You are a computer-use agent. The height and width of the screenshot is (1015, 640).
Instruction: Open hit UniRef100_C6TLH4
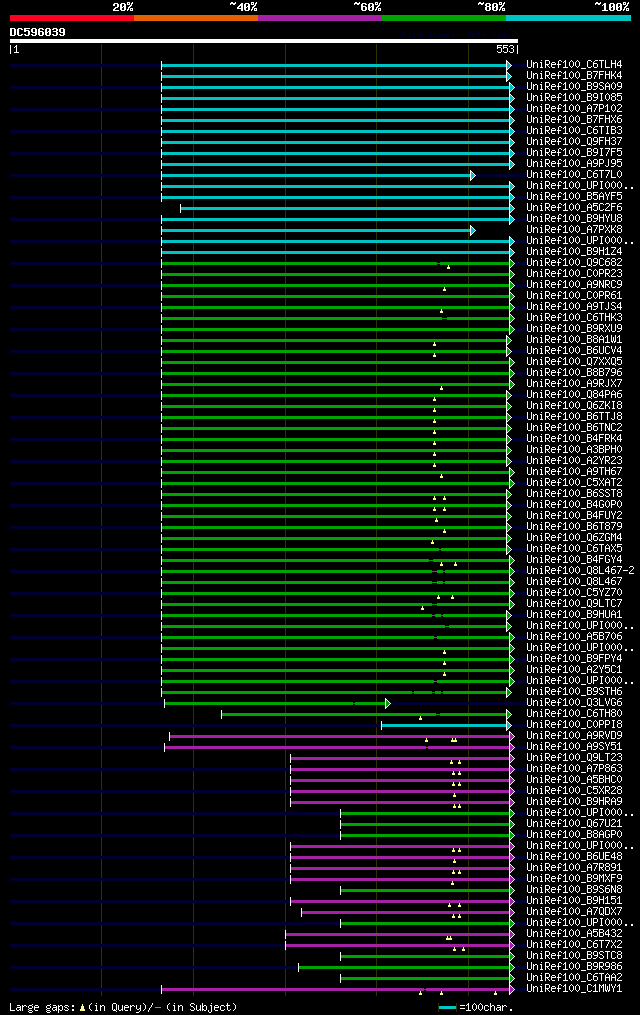pyautogui.click(x=574, y=65)
